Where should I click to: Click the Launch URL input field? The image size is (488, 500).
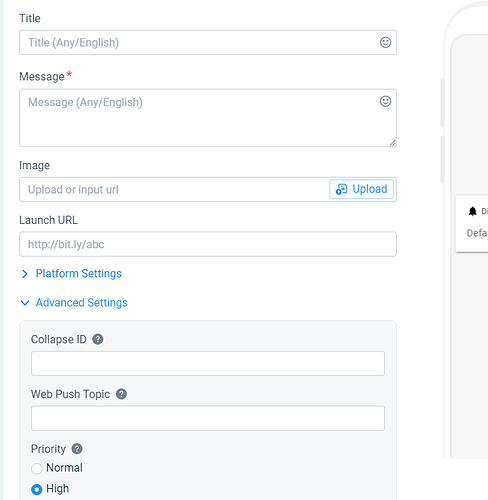[x=208, y=244]
